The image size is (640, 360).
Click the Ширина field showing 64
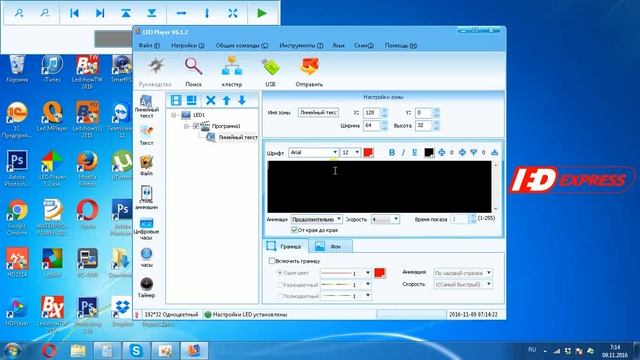pos(372,126)
